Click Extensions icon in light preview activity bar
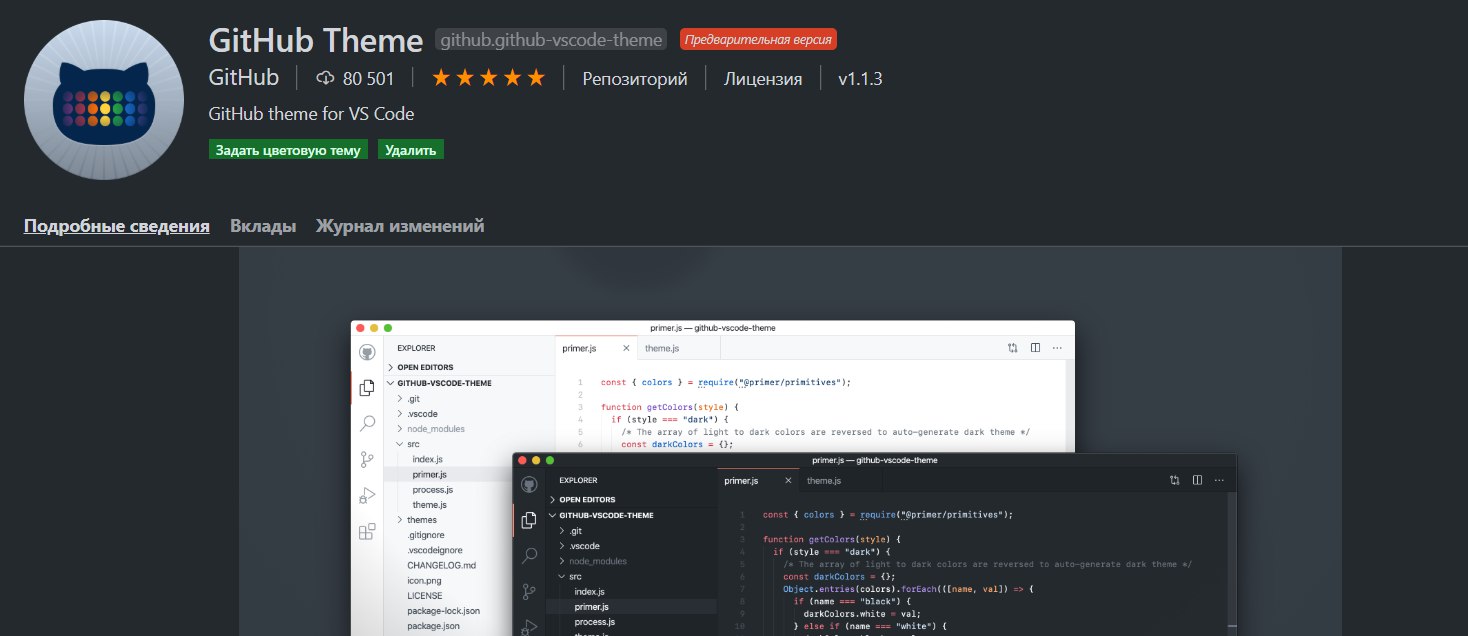The width and height of the screenshot is (1468, 636). tap(367, 531)
